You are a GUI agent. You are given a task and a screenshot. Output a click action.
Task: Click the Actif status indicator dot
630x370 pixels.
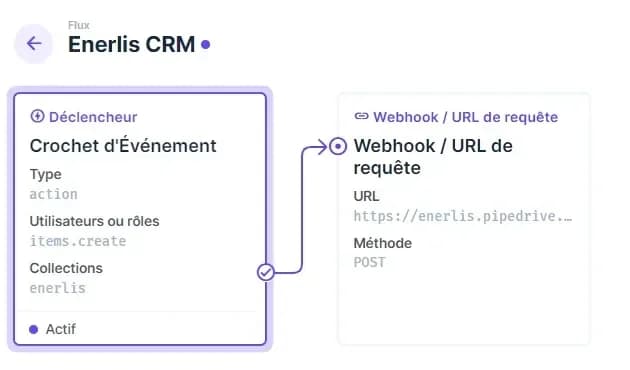point(34,329)
